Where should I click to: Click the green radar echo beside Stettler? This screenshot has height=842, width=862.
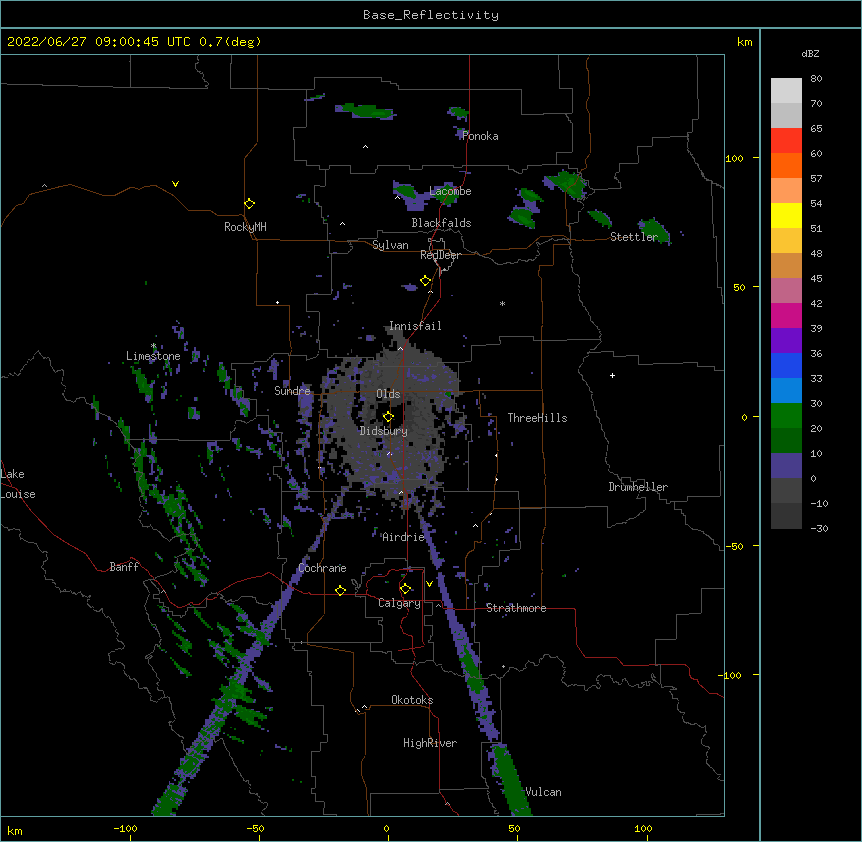pyautogui.click(x=655, y=229)
